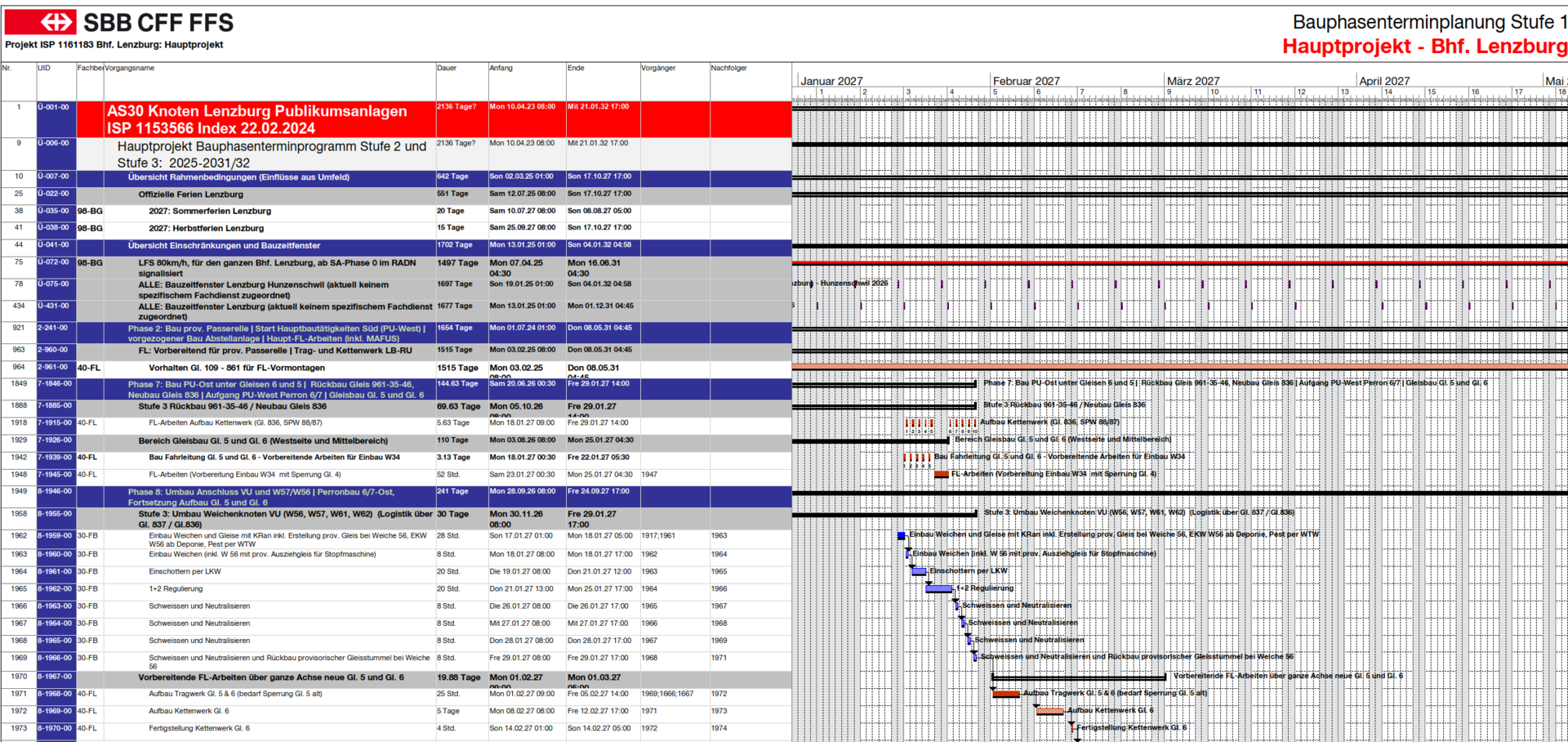Image resolution: width=1568 pixels, height=742 pixels.
Task: Click the blue Einschottern per LKW Gantt bar
Action: 919,571
